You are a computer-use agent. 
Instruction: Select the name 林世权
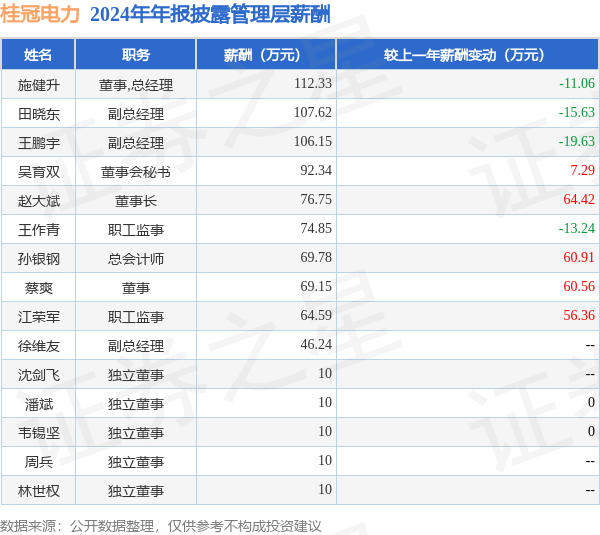click(39, 491)
